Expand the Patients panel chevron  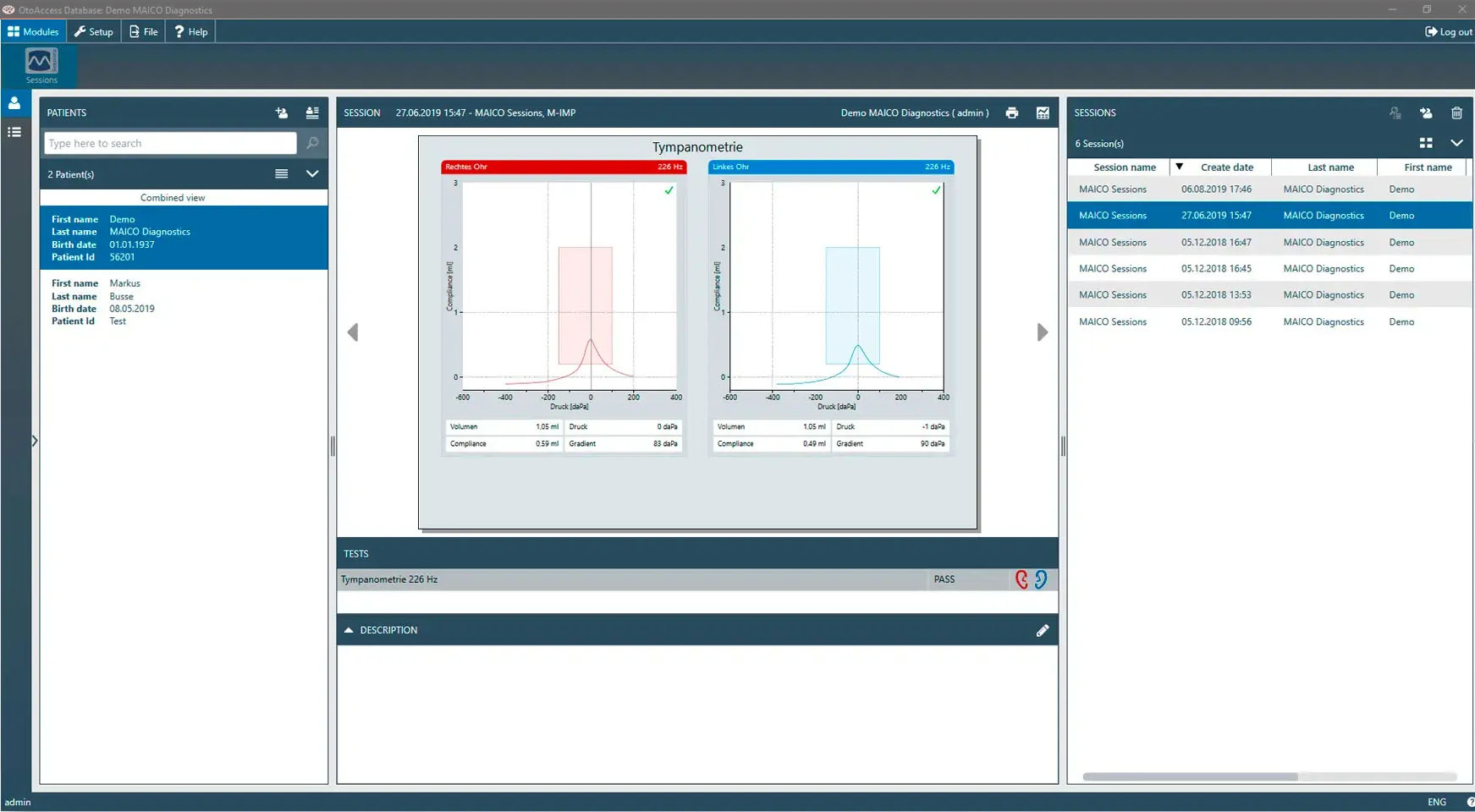coord(312,173)
